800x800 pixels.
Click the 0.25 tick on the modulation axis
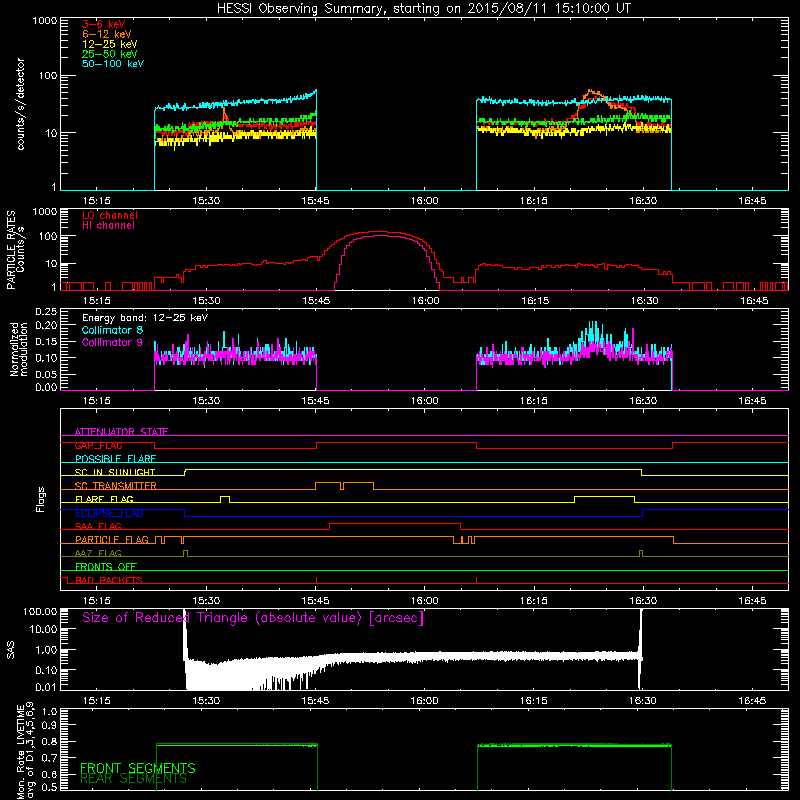[x=46, y=311]
